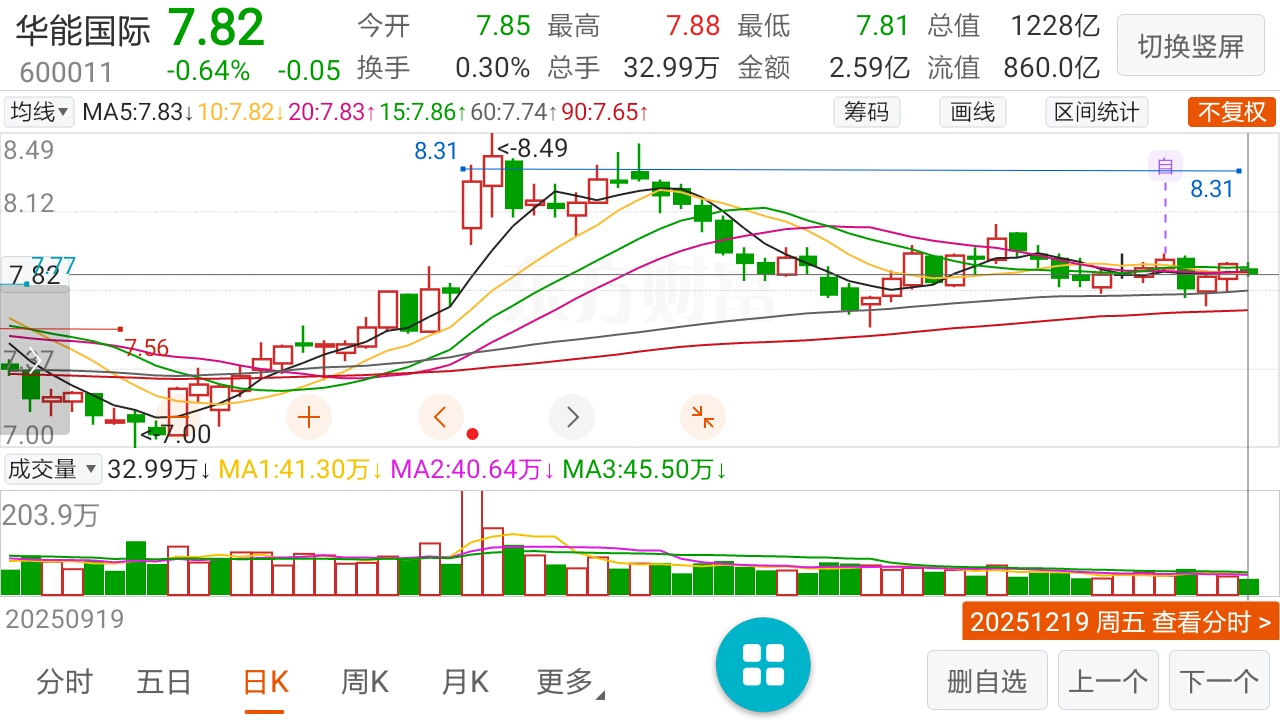1280x720 pixels.
Task: Tap the collapse arrows shrink icon
Action: [x=703, y=417]
